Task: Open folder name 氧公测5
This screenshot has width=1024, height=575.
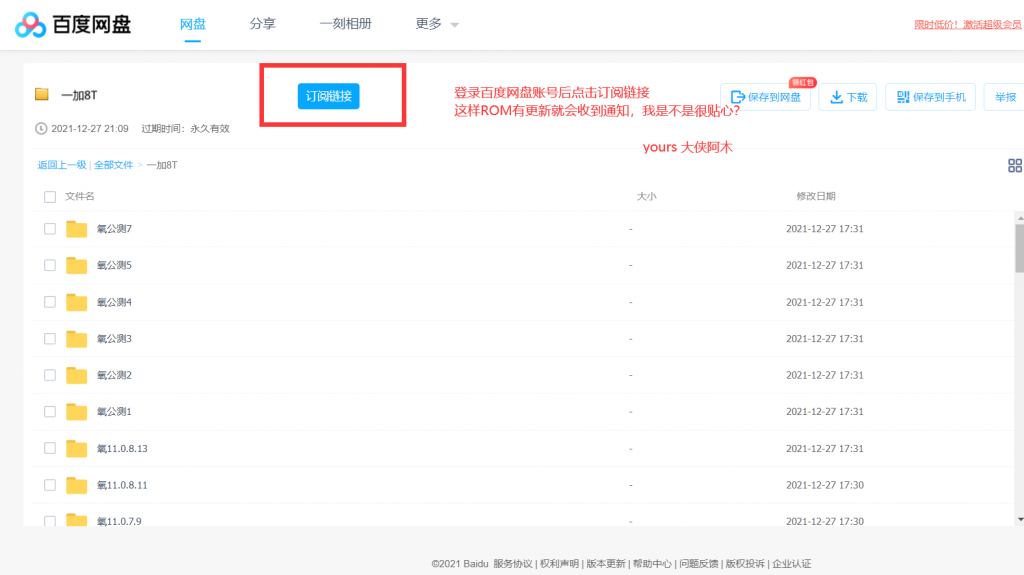Action: (x=114, y=265)
